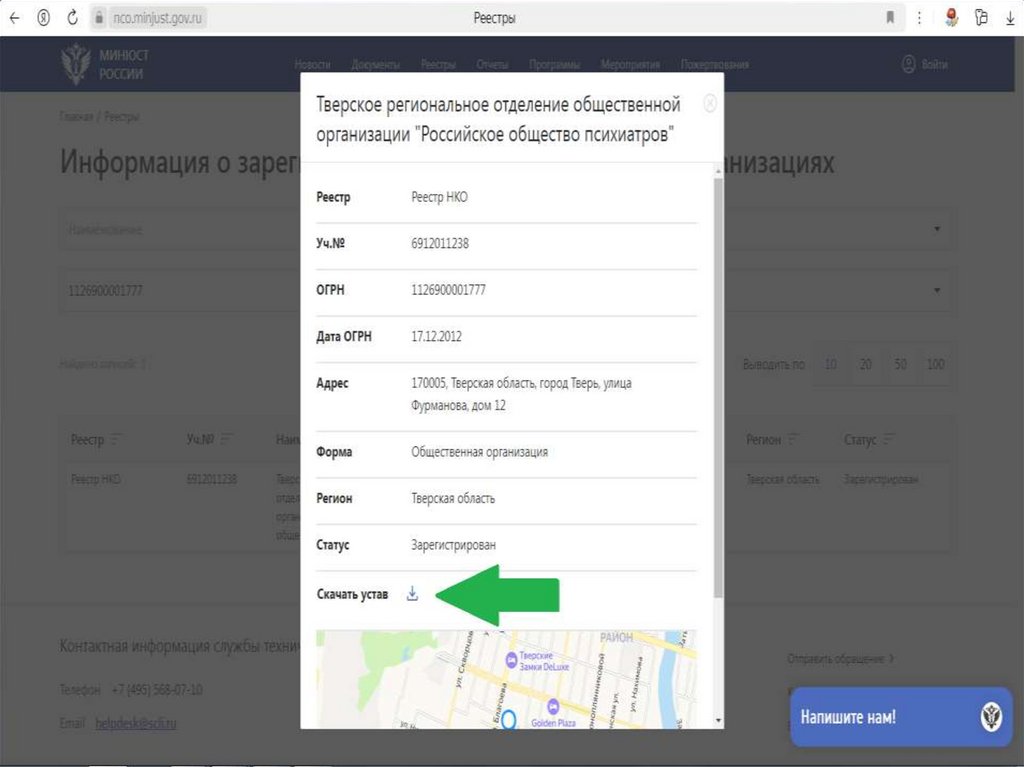Click the field containing 1126900001777

pos(181,290)
